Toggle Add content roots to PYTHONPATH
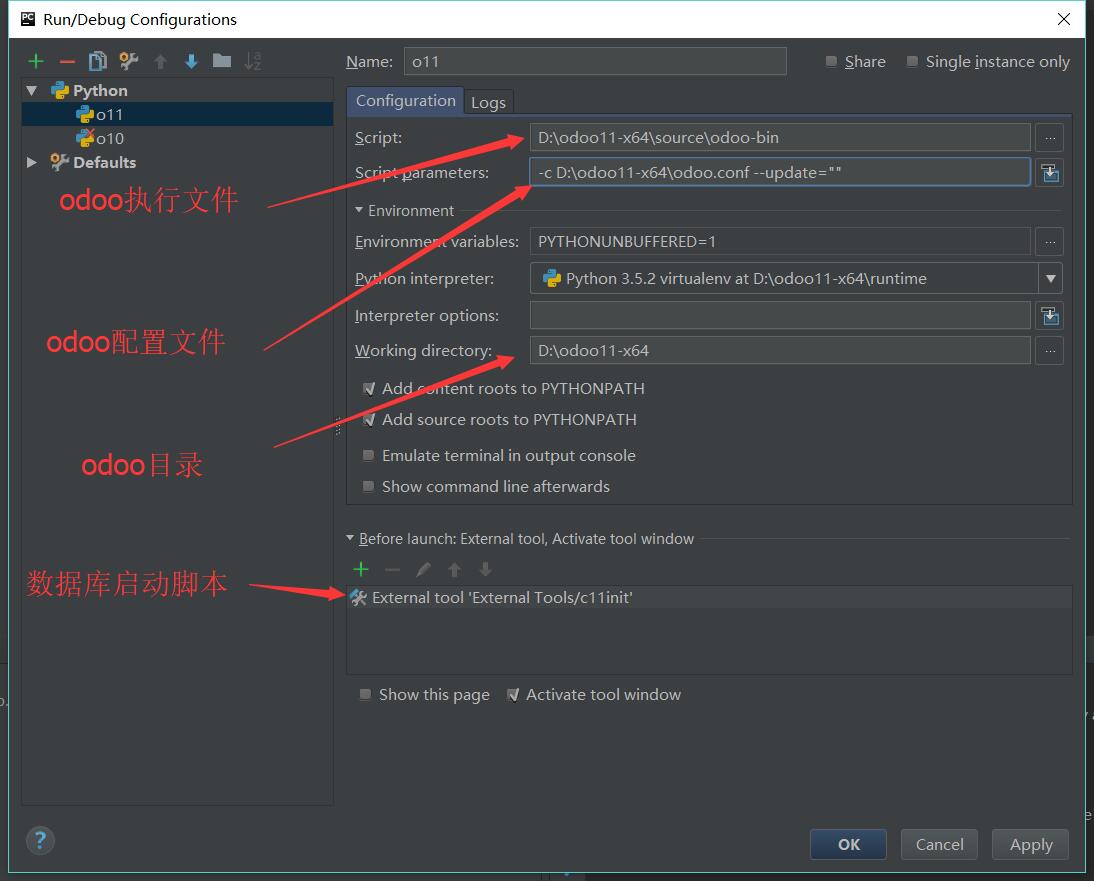Image resolution: width=1094 pixels, height=881 pixels. coord(369,389)
